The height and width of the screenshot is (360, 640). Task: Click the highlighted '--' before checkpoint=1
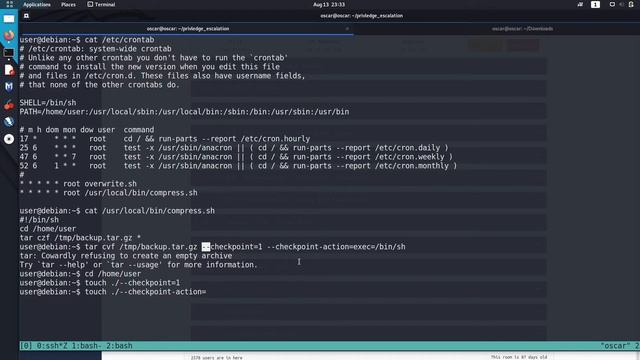(206, 247)
